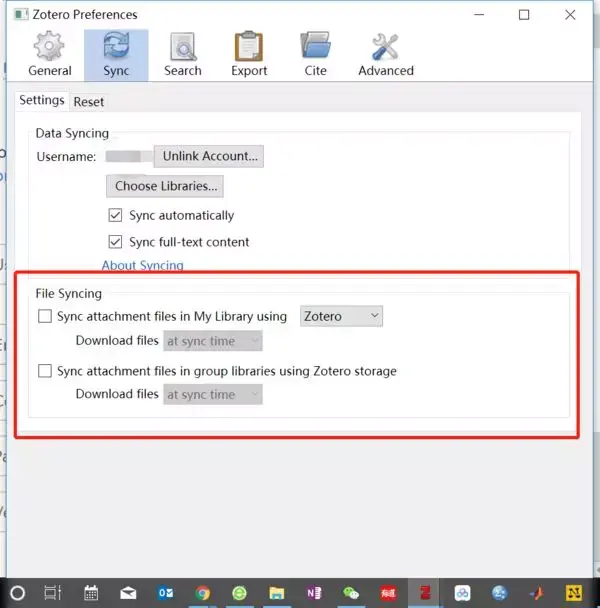Open group libraries Download files dropdown
This screenshot has height=608, width=600.
tap(213, 394)
